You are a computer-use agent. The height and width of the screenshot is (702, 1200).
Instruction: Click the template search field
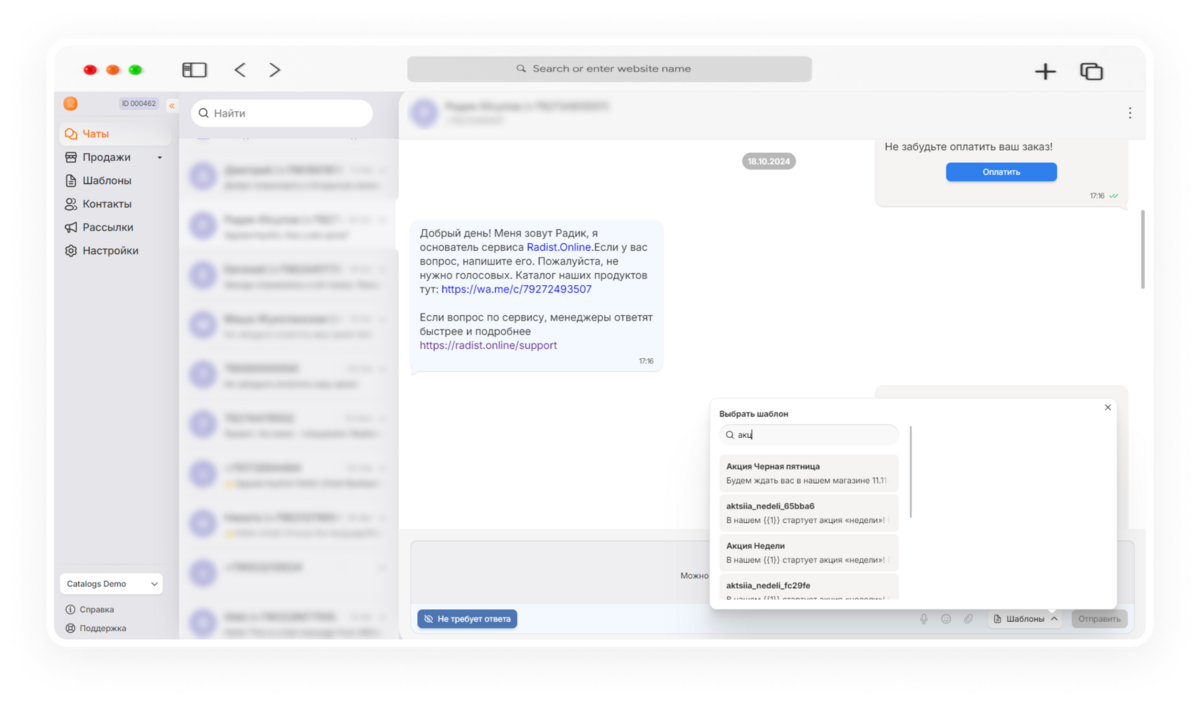pyautogui.click(x=809, y=435)
